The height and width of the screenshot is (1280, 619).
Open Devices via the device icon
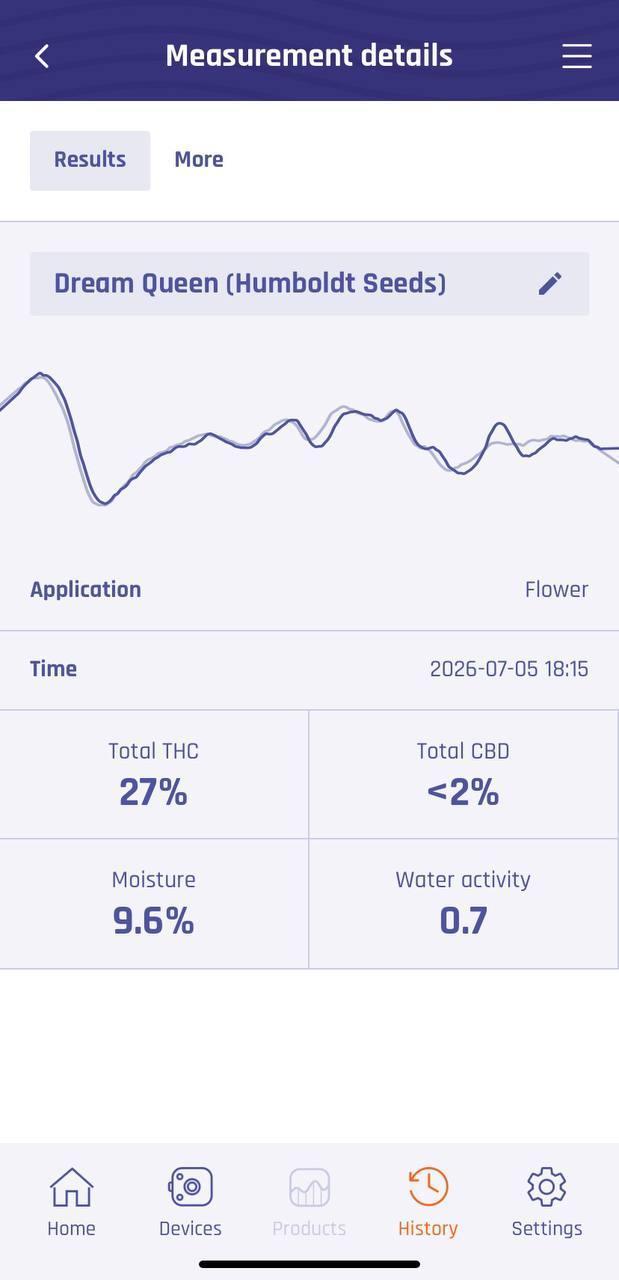tap(190, 1187)
